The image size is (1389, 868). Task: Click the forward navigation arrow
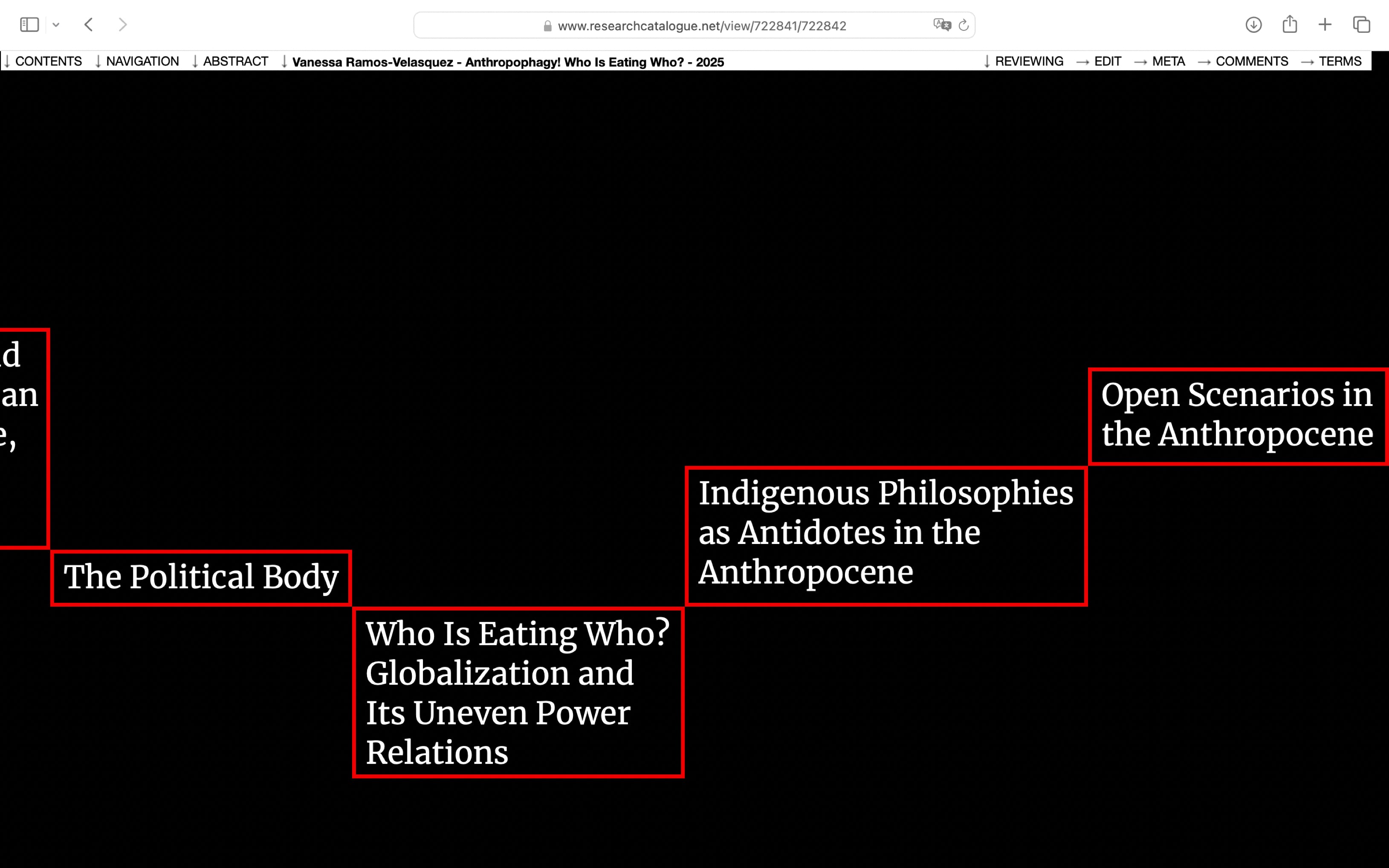122,25
